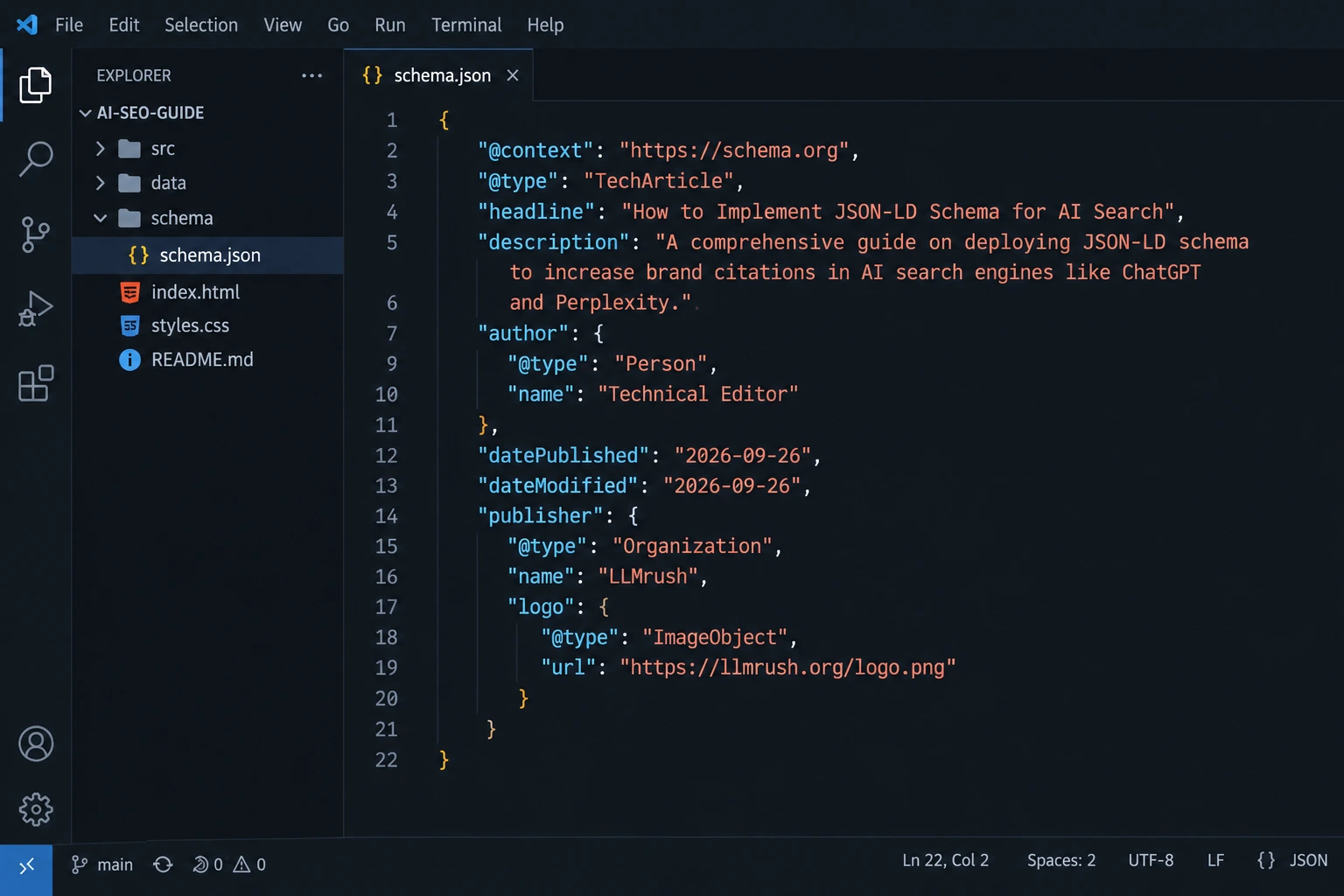Select schema.json in the explorer tree
Screen dimensions: 1344x896
click(207, 255)
